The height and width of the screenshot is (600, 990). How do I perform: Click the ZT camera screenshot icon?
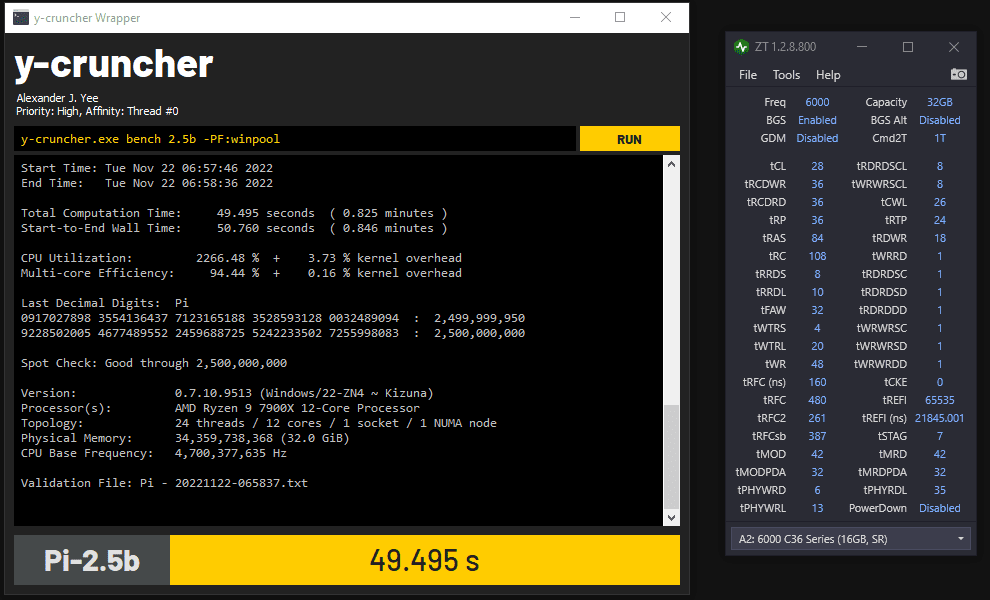click(958, 75)
